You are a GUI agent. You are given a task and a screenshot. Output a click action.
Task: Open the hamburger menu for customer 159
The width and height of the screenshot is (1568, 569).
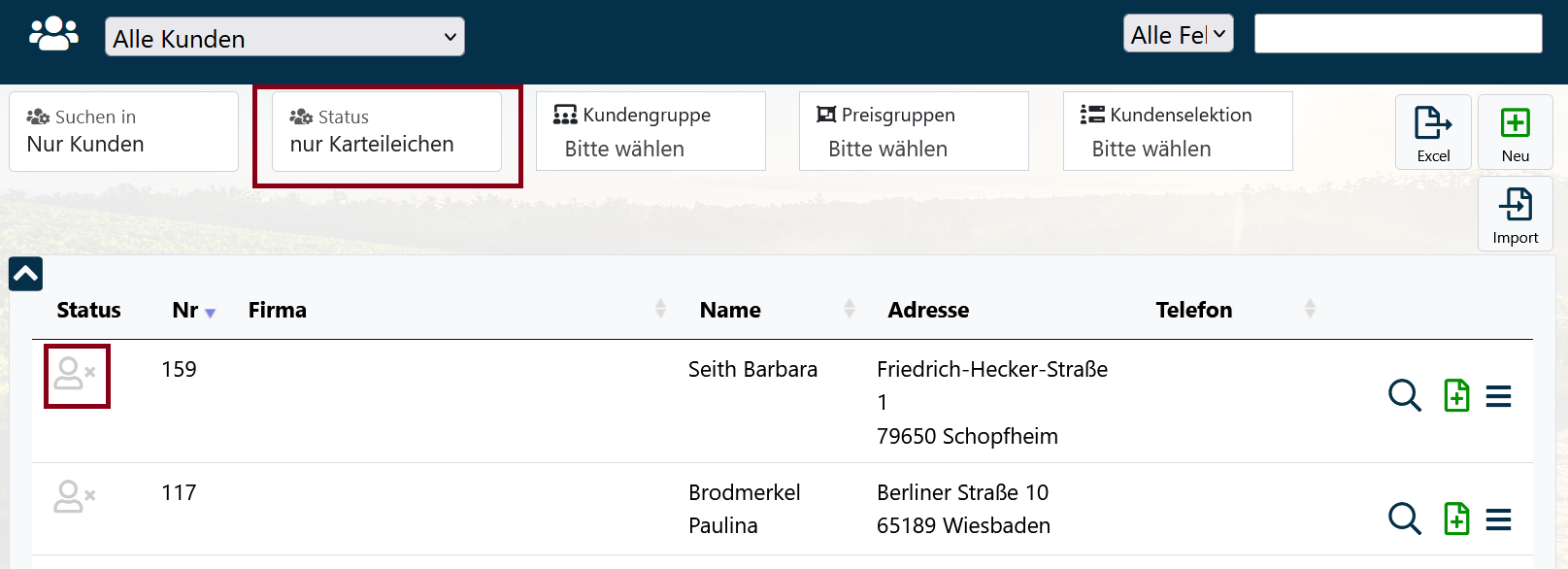click(1498, 396)
